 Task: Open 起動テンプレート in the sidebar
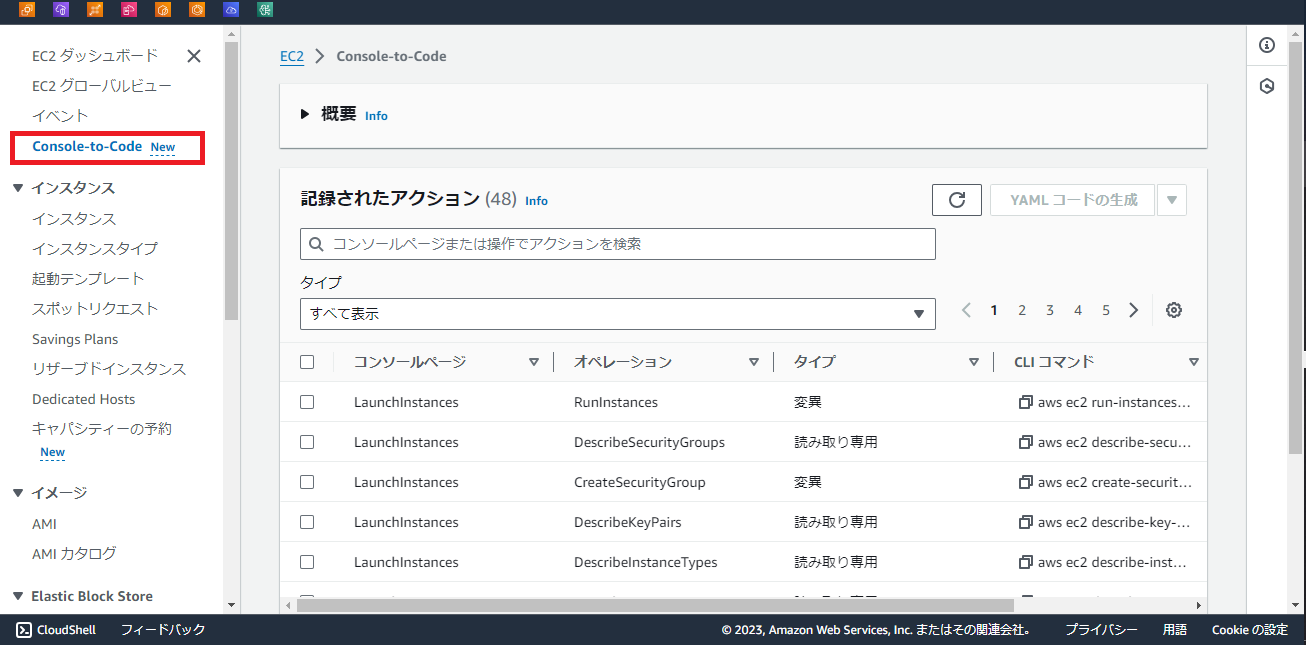coord(88,278)
